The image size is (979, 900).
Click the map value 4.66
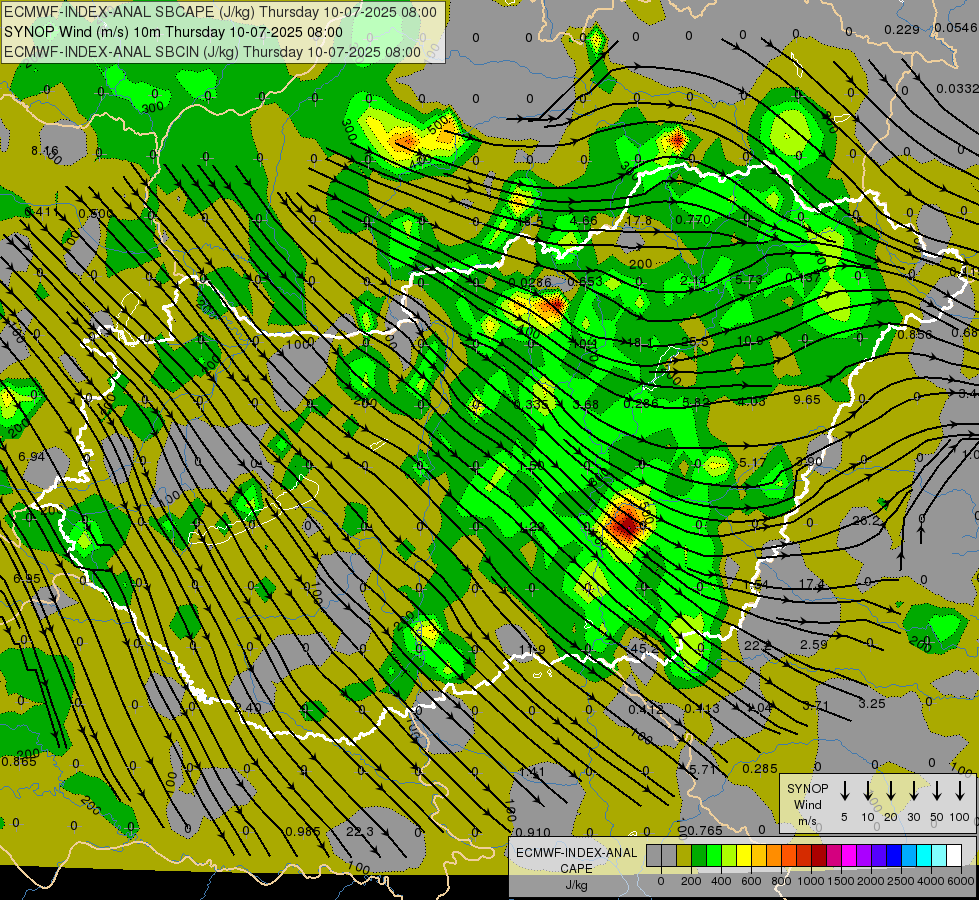pyautogui.click(x=584, y=220)
